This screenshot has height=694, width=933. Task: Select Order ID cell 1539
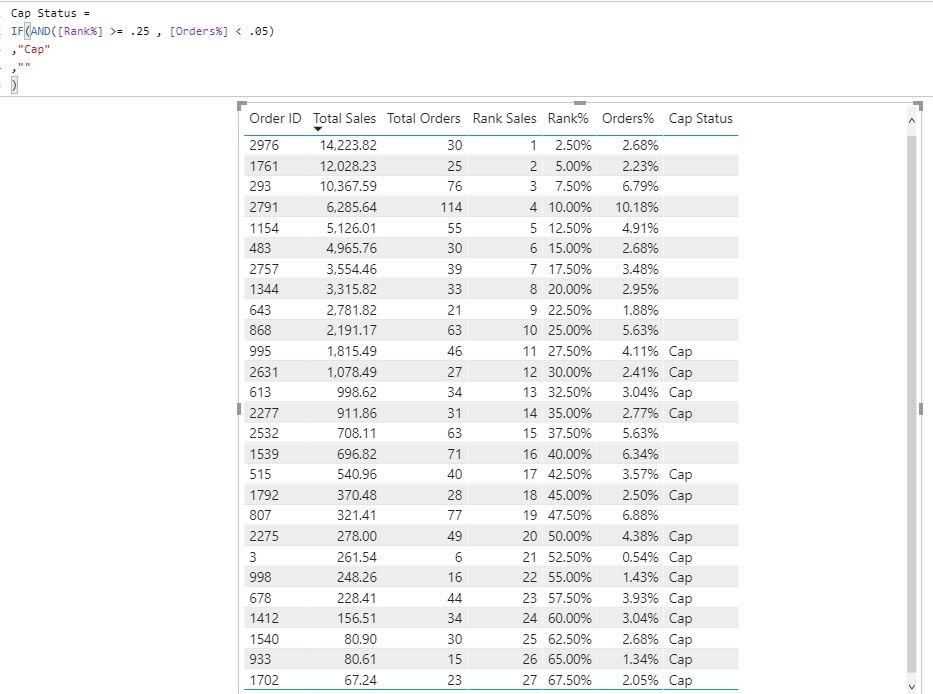[x=264, y=454]
